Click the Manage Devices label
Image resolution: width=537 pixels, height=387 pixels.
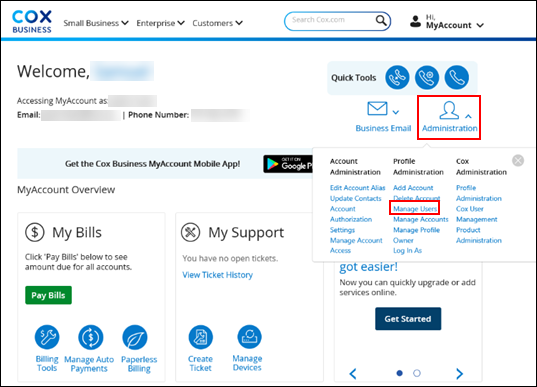(x=247, y=363)
